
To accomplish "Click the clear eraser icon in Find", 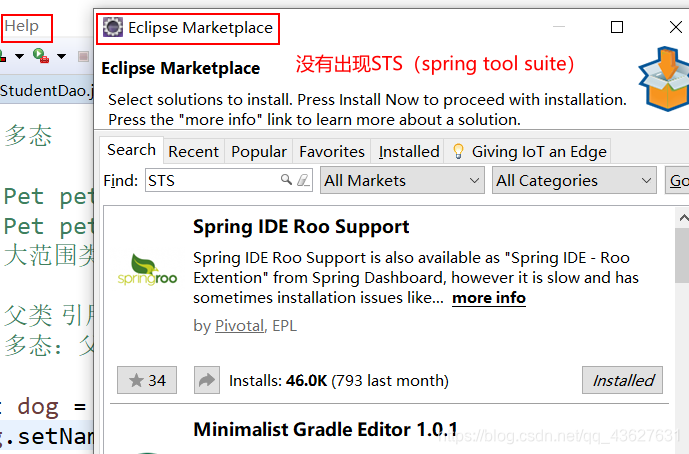I will [x=303, y=180].
